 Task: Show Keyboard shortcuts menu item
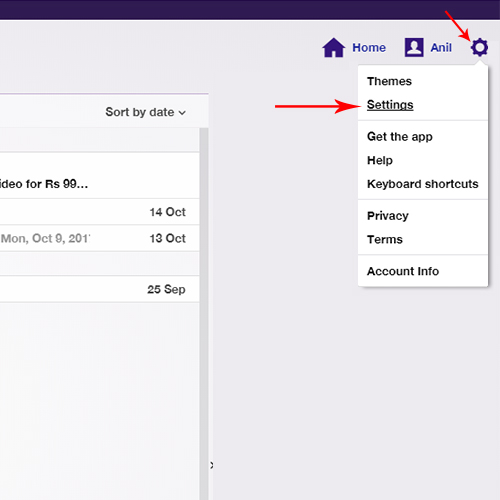(423, 184)
